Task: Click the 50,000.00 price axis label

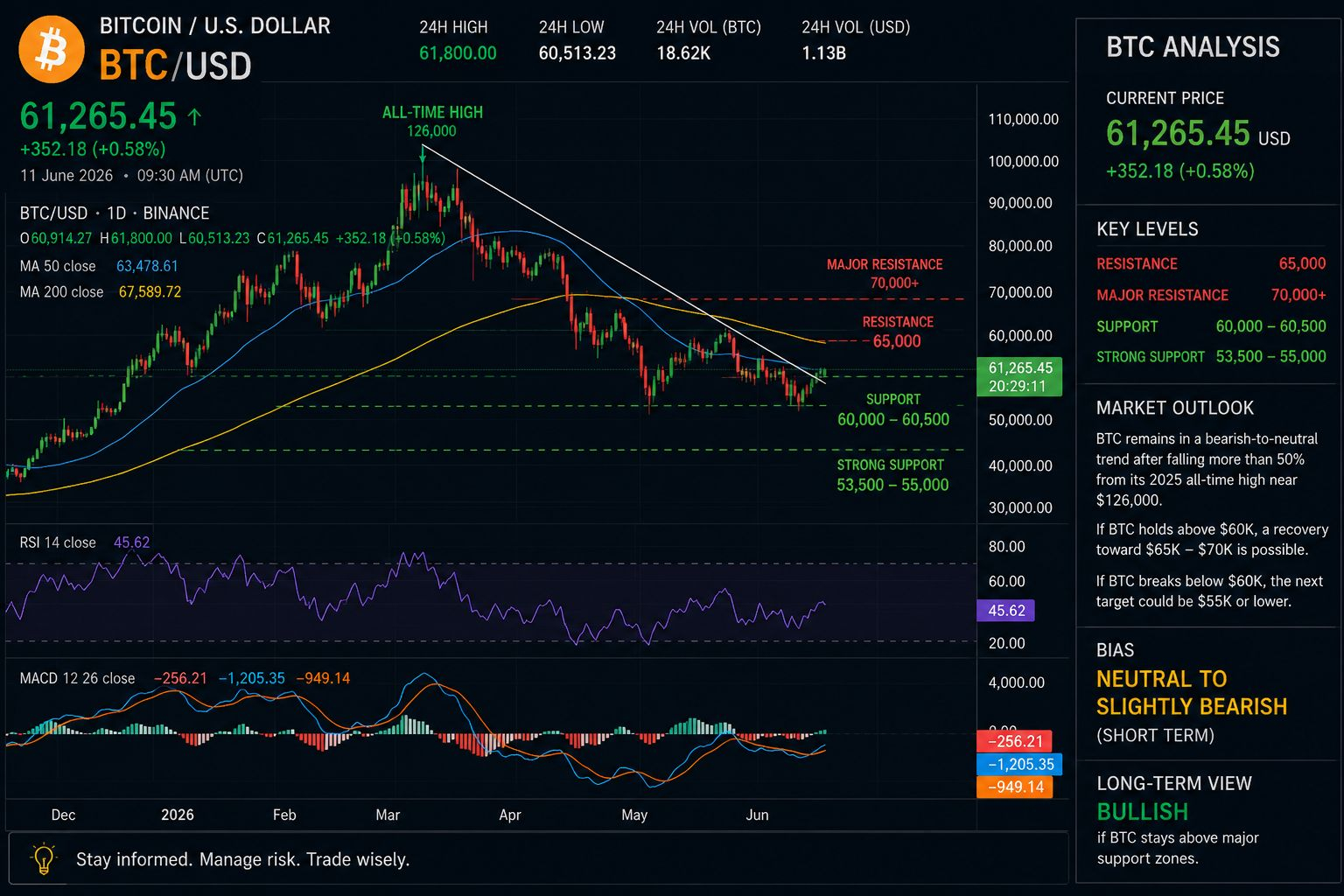Action: click(x=1020, y=420)
